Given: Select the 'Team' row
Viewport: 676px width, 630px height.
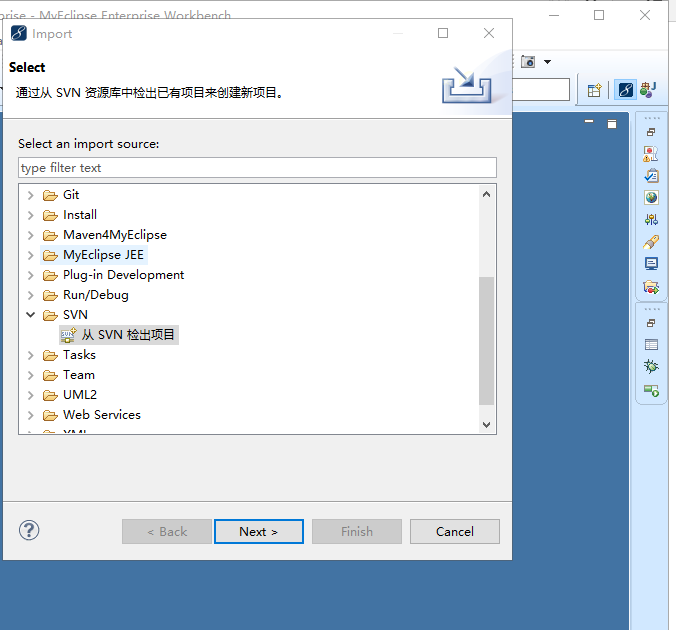Looking at the screenshot, I should click(x=69, y=375).
